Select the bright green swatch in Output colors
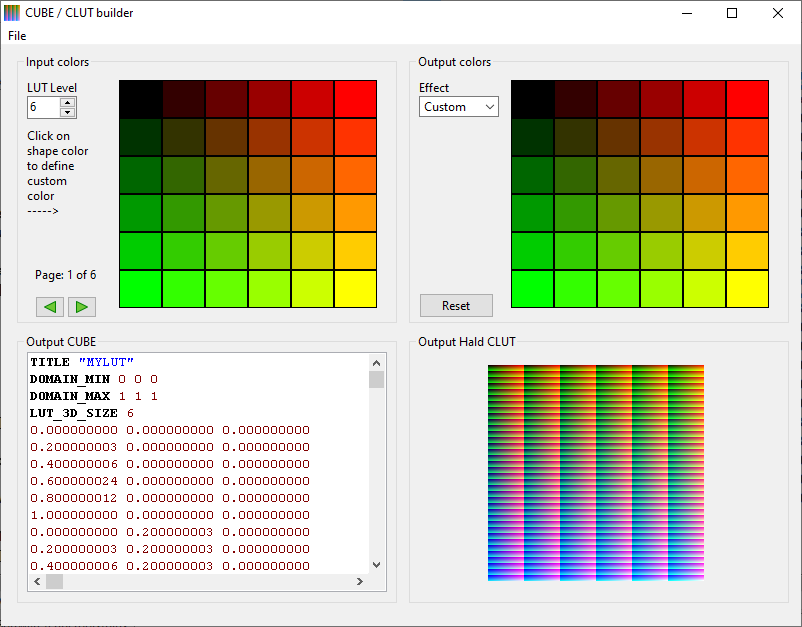Image resolution: width=802 pixels, height=627 pixels. (532, 289)
